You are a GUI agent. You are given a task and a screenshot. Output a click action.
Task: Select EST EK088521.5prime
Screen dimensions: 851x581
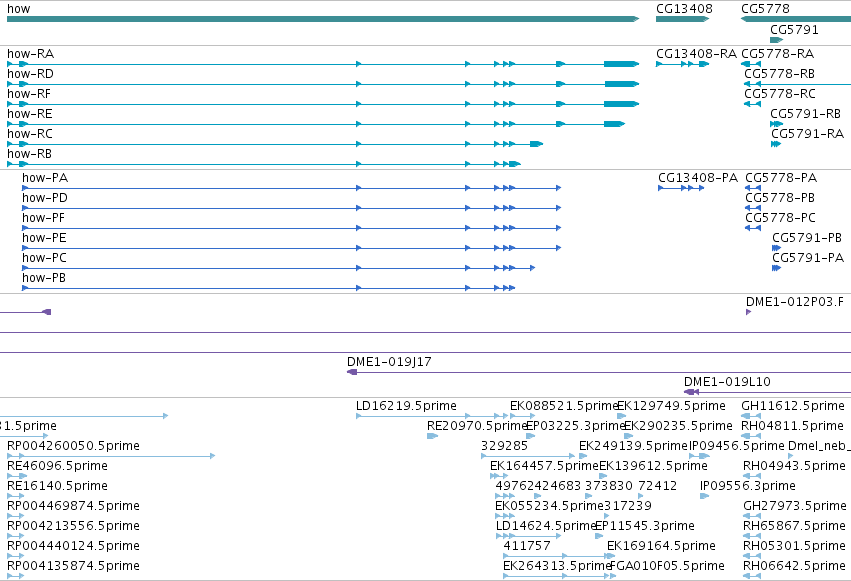[x=564, y=406]
